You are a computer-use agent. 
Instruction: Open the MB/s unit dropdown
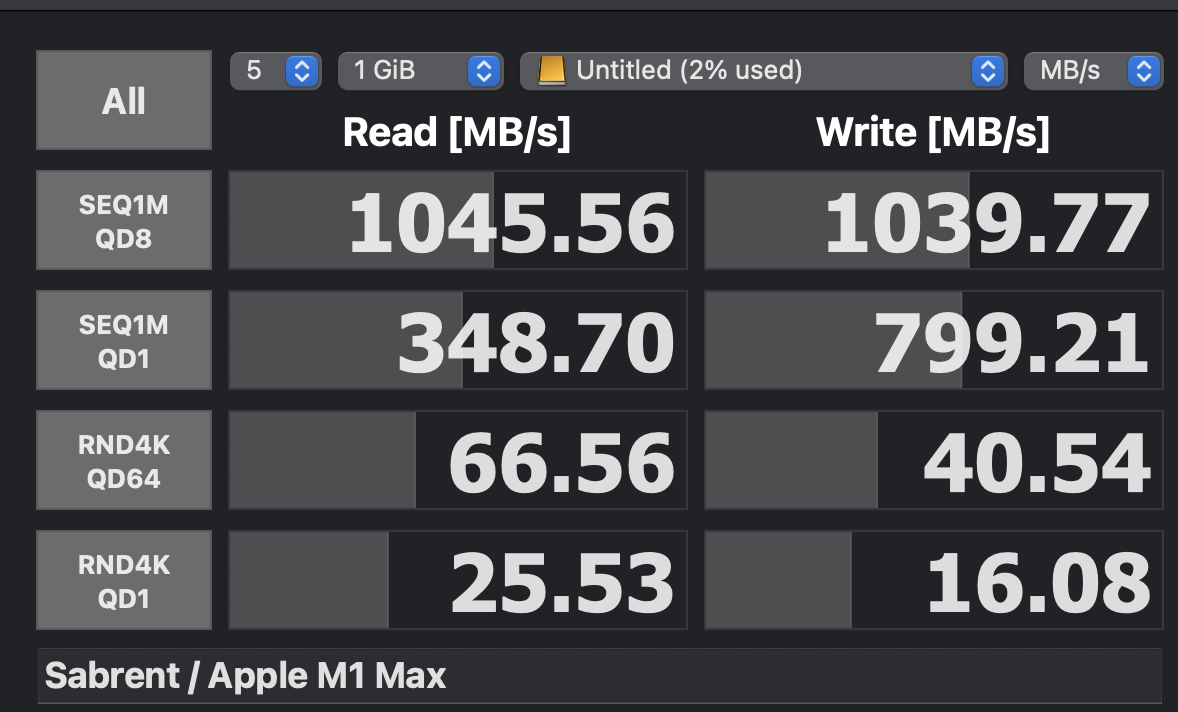[1094, 71]
